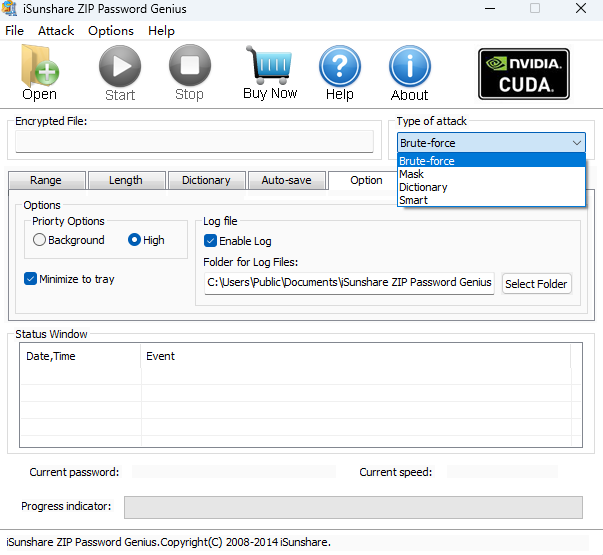603x555 pixels.
Task: Select the High priority radio button
Action: point(134,240)
